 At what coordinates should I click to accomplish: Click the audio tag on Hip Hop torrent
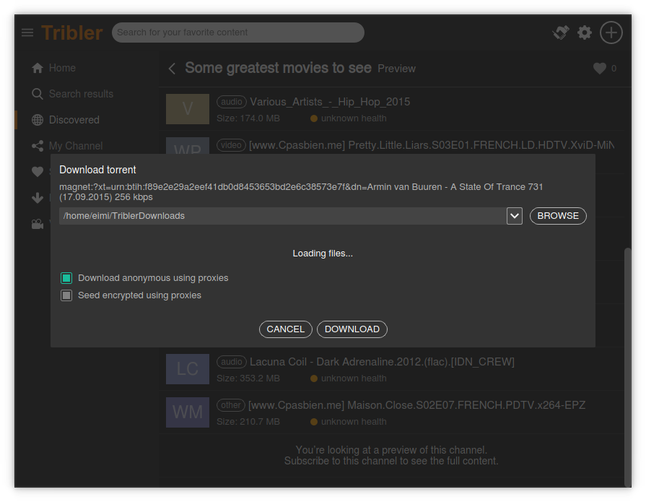[232, 102]
